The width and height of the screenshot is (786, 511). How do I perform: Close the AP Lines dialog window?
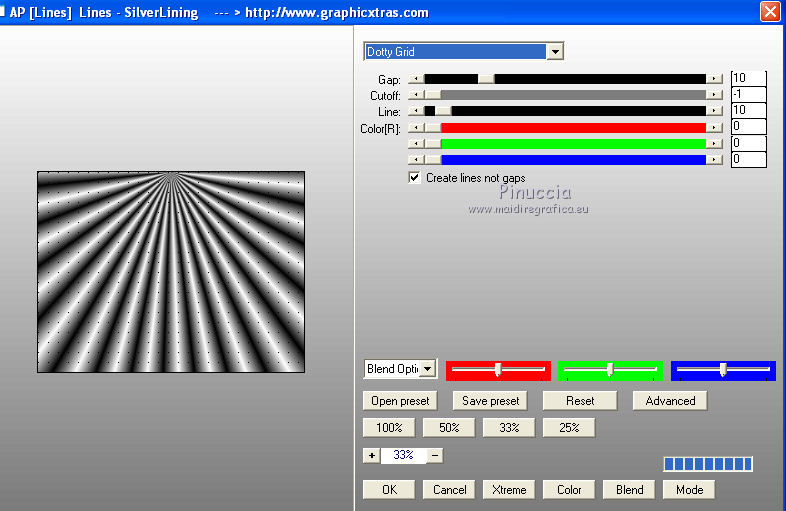pos(770,12)
